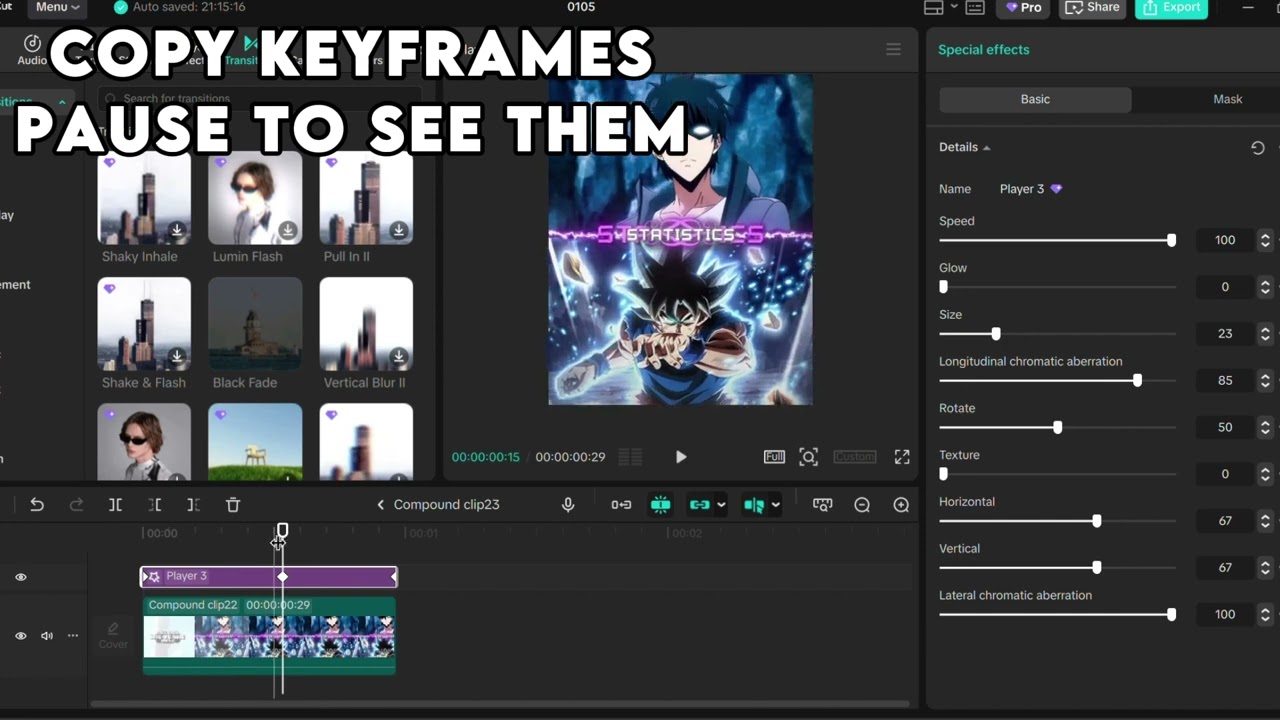Zoom out the timeline
Viewport: 1280px width, 720px height.
pos(862,505)
